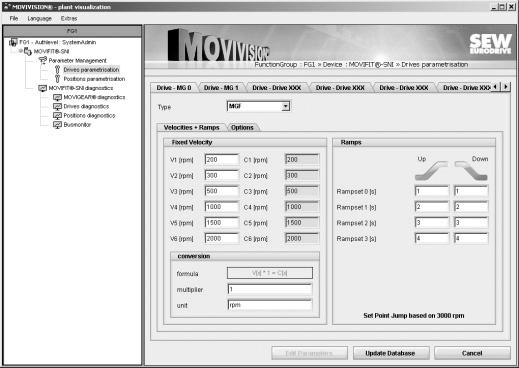Click the V2 [rpm] input field
The width and height of the screenshot is (519, 368).
pyautogui.click(x=222, y=175)
